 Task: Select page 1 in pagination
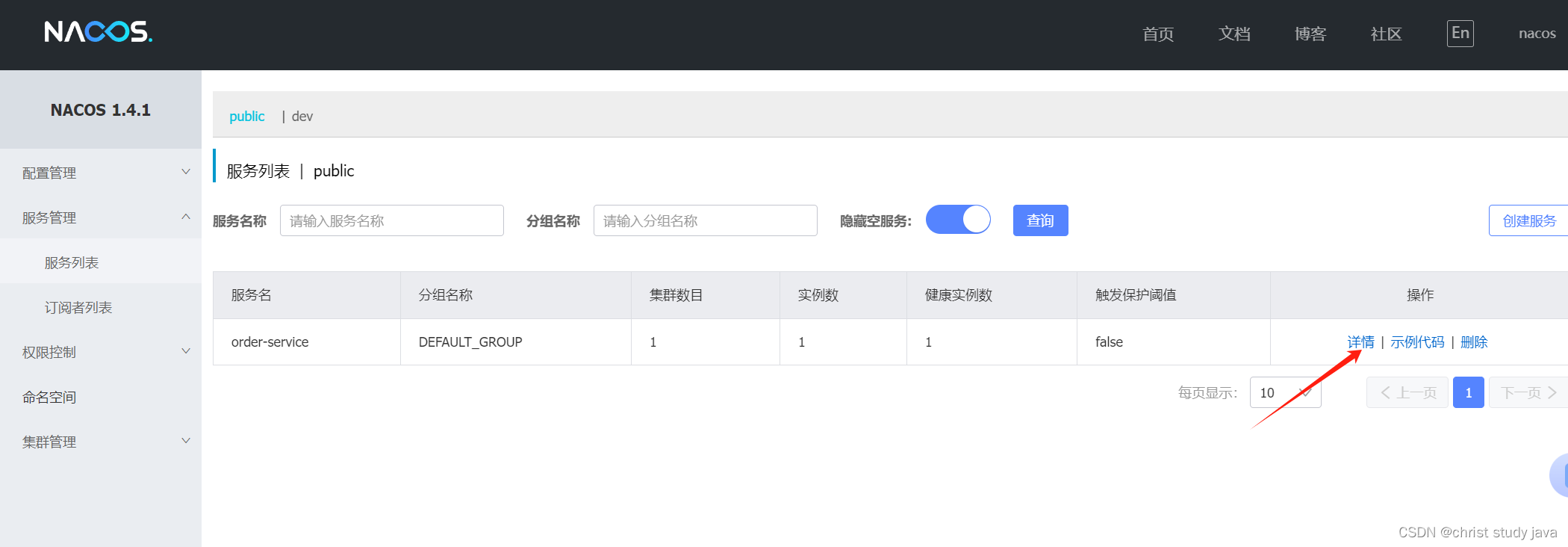[x=1468, y=392]
